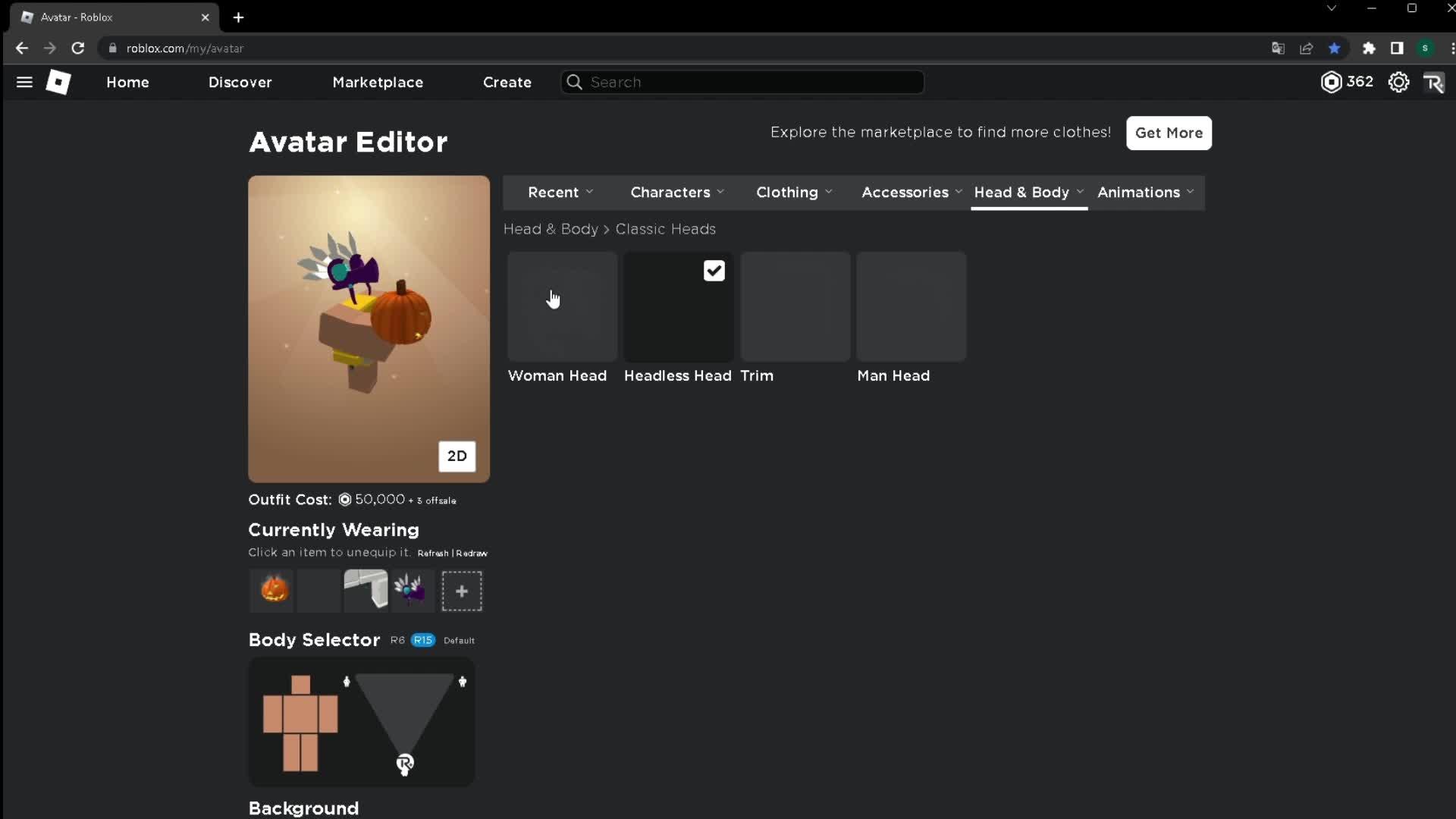The height and width of the screenshot is (819, 1456).
Task: Open the settings gear icon
Action: point(1398,82)
